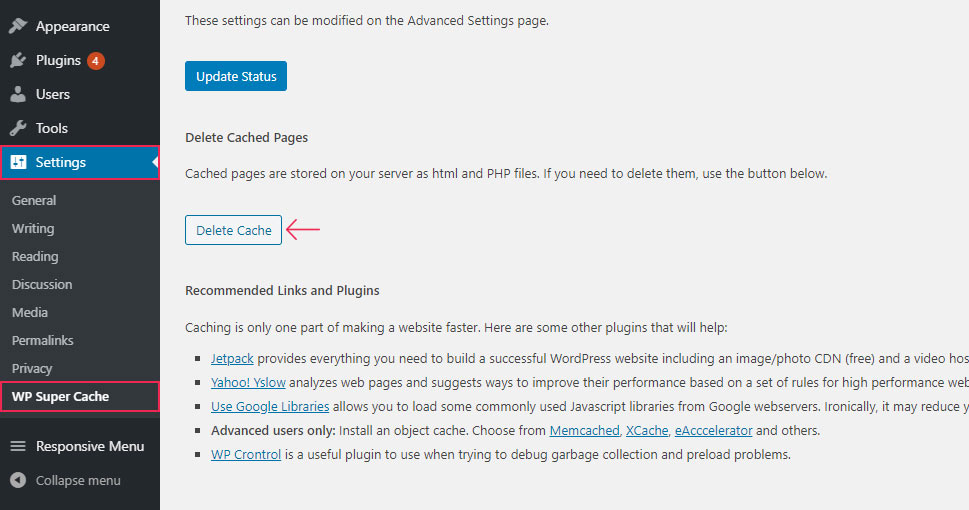Open the Appearance menu

point(80,26)
